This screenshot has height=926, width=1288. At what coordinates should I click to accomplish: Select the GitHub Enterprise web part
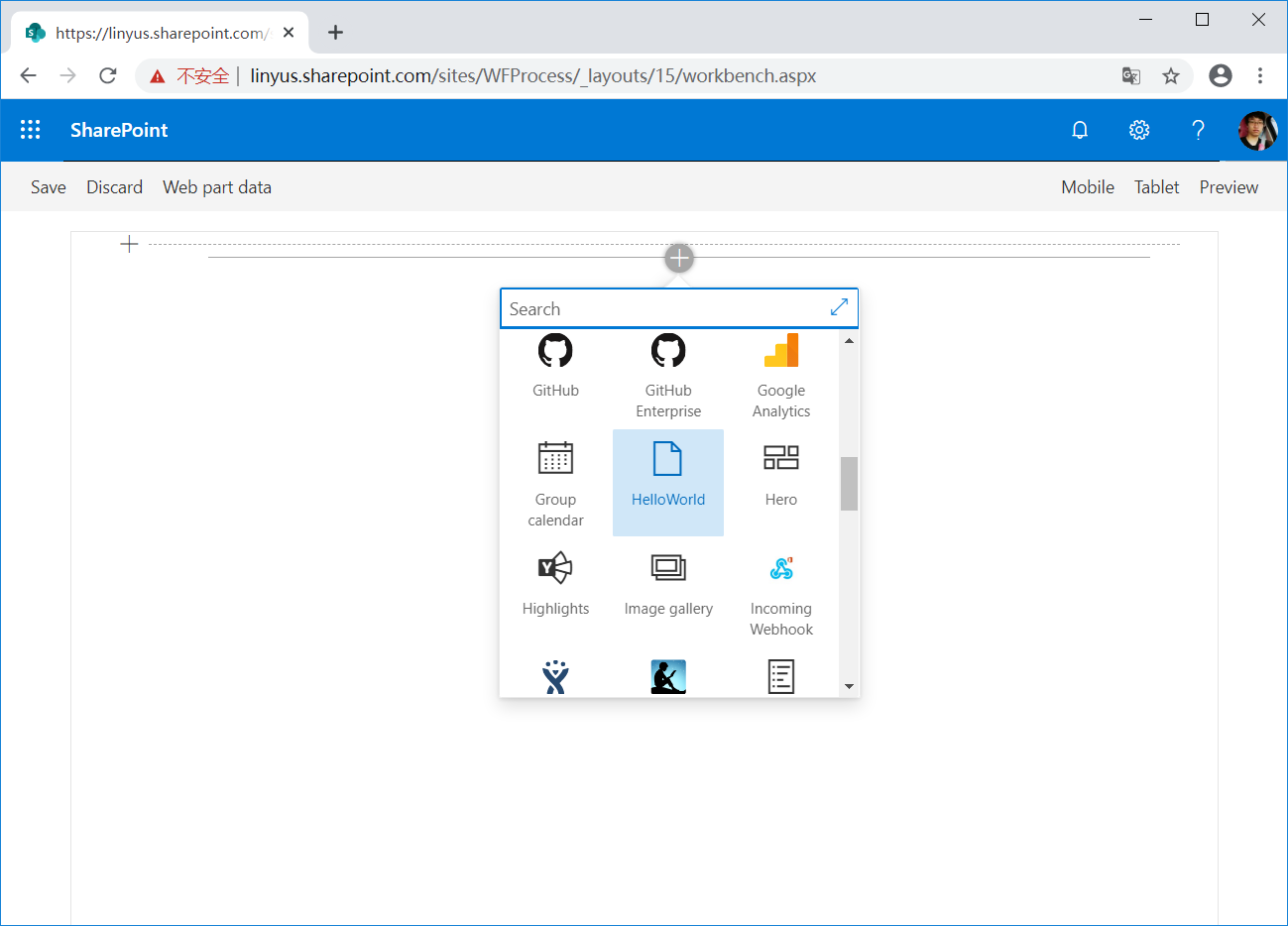pos(668,376)
